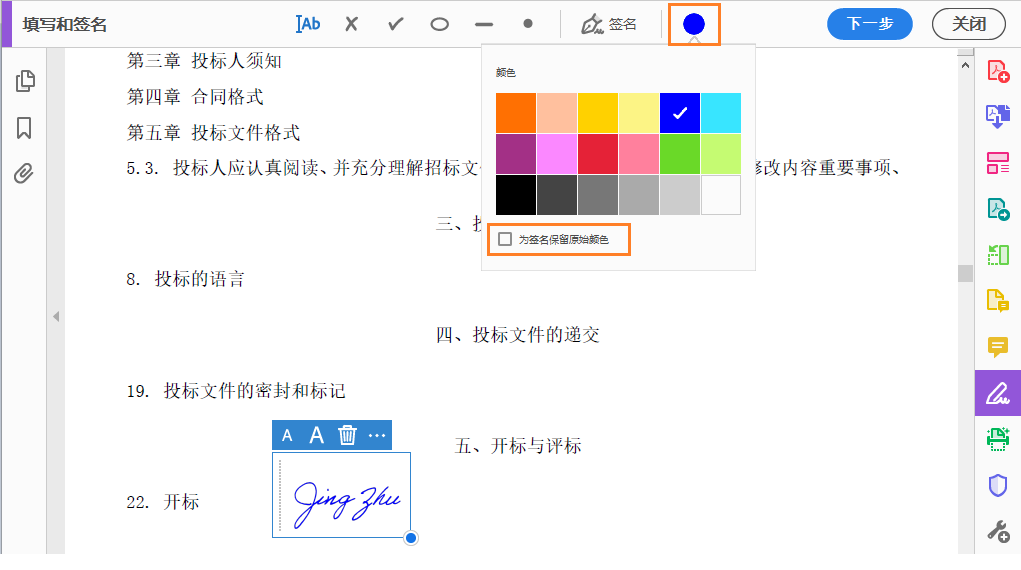Viewport: 1021px width, 570px height.
Task: Select the line annotation tool
Action: tap(484, 25)
